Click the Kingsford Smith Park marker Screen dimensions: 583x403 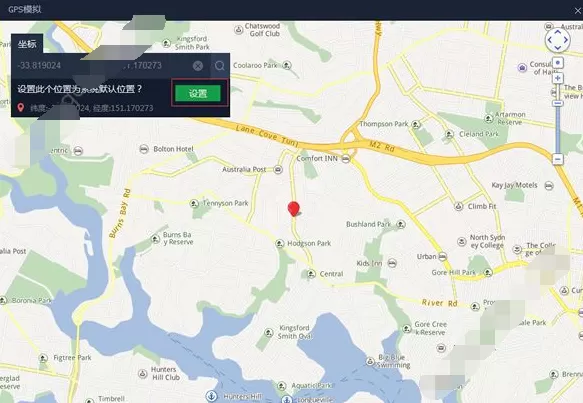coord(167,43)
